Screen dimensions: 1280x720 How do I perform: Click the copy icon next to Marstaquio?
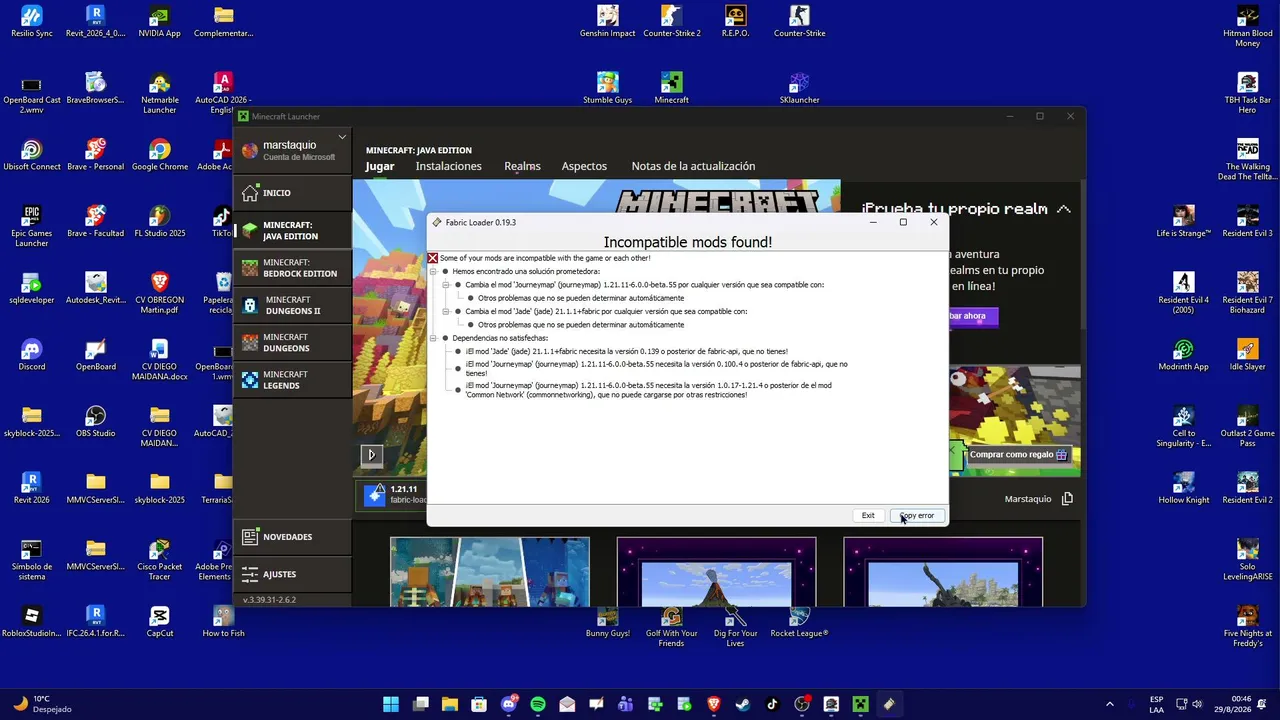coord(1067,499)
